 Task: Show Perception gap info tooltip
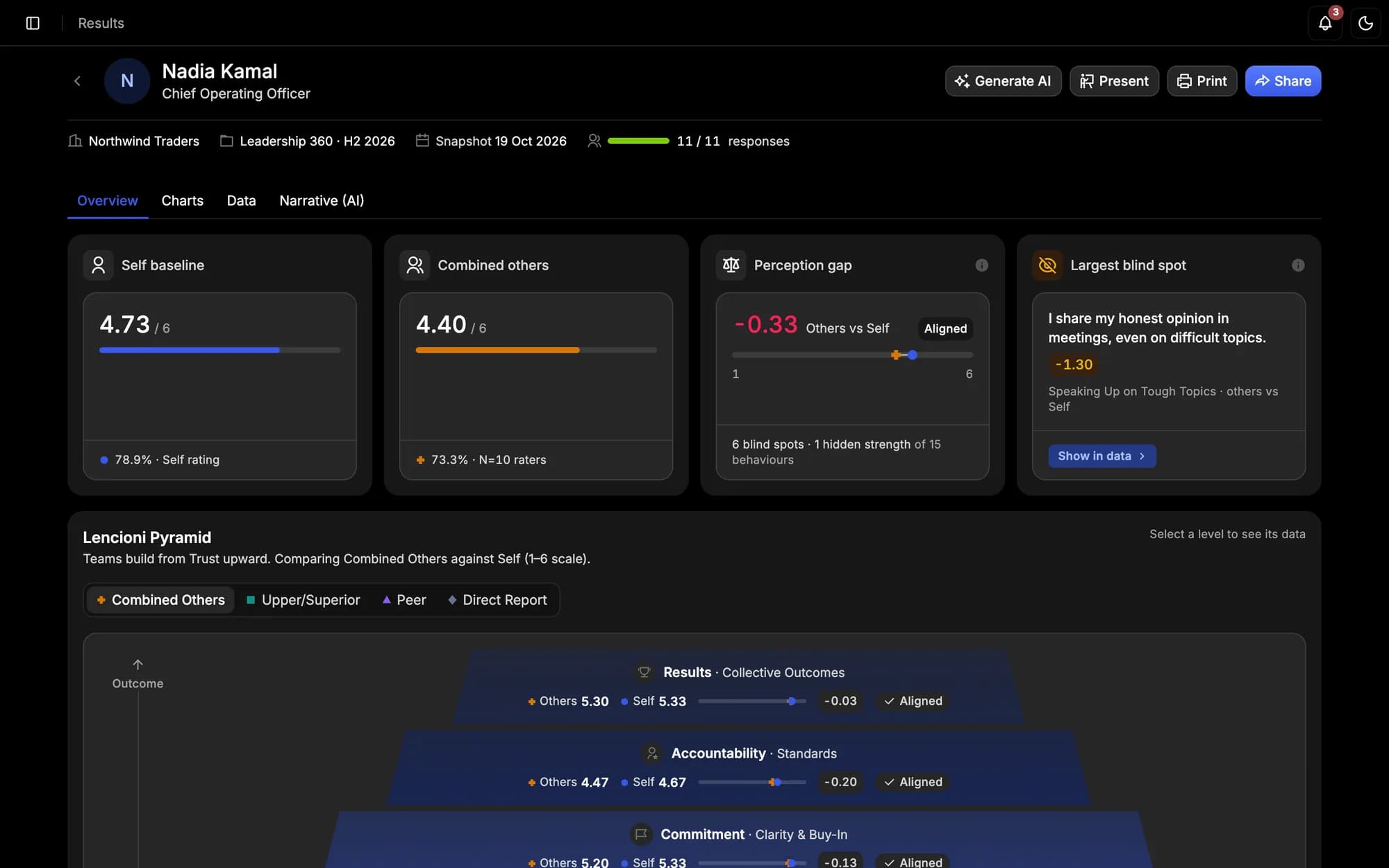click(981, 265)
